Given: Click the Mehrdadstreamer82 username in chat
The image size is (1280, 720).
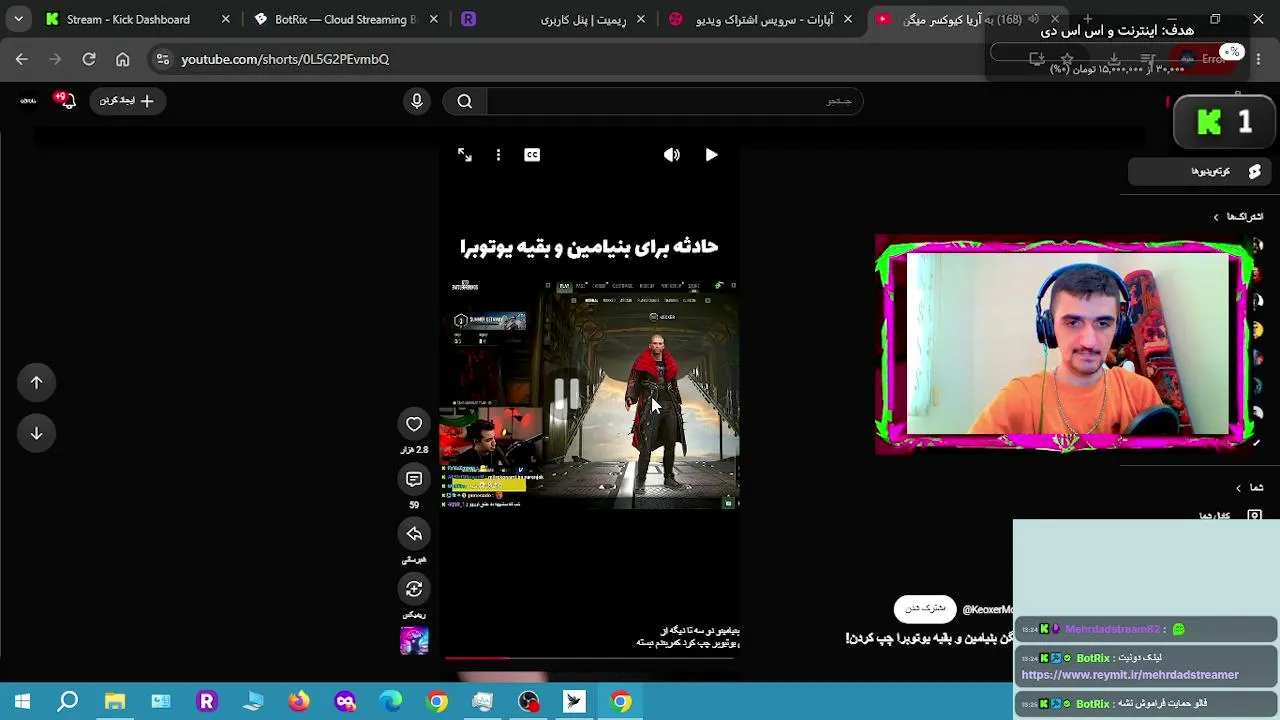Looking at the screenshot, I should tap(1112, 629).
